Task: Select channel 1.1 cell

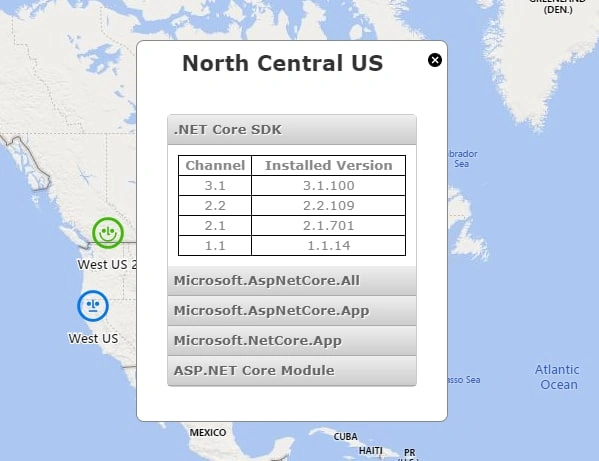Action: click(x=215, y=245)
